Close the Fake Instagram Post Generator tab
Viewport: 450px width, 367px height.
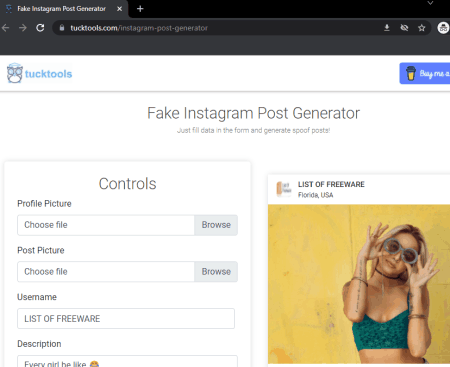(x=119, y=9)
